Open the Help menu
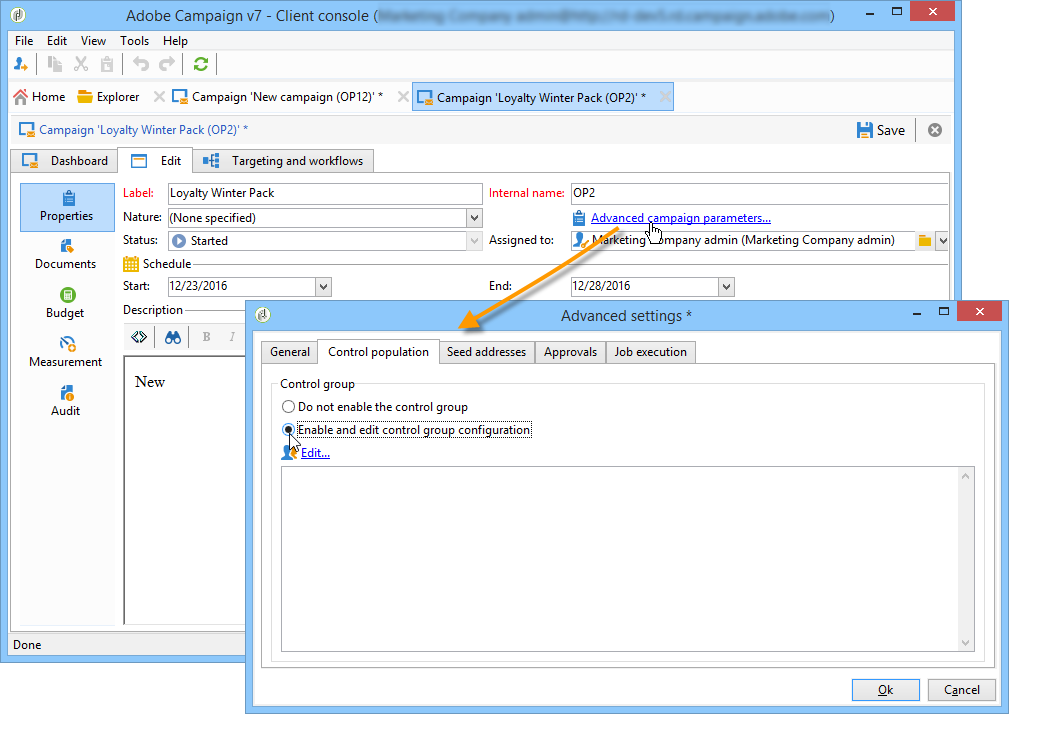The height and width of the screenshot is (743, 1040). 176,40
